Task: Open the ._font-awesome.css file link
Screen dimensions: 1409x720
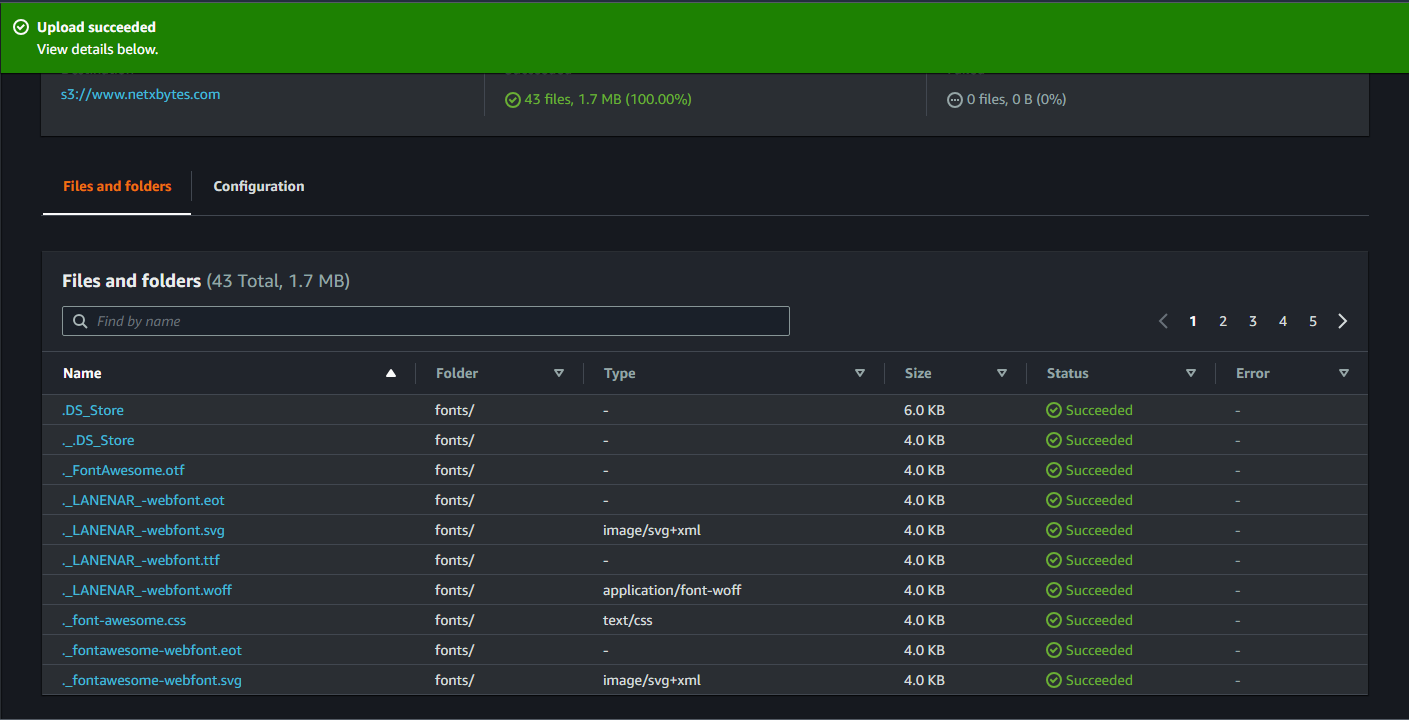Action: coord(124,620)
